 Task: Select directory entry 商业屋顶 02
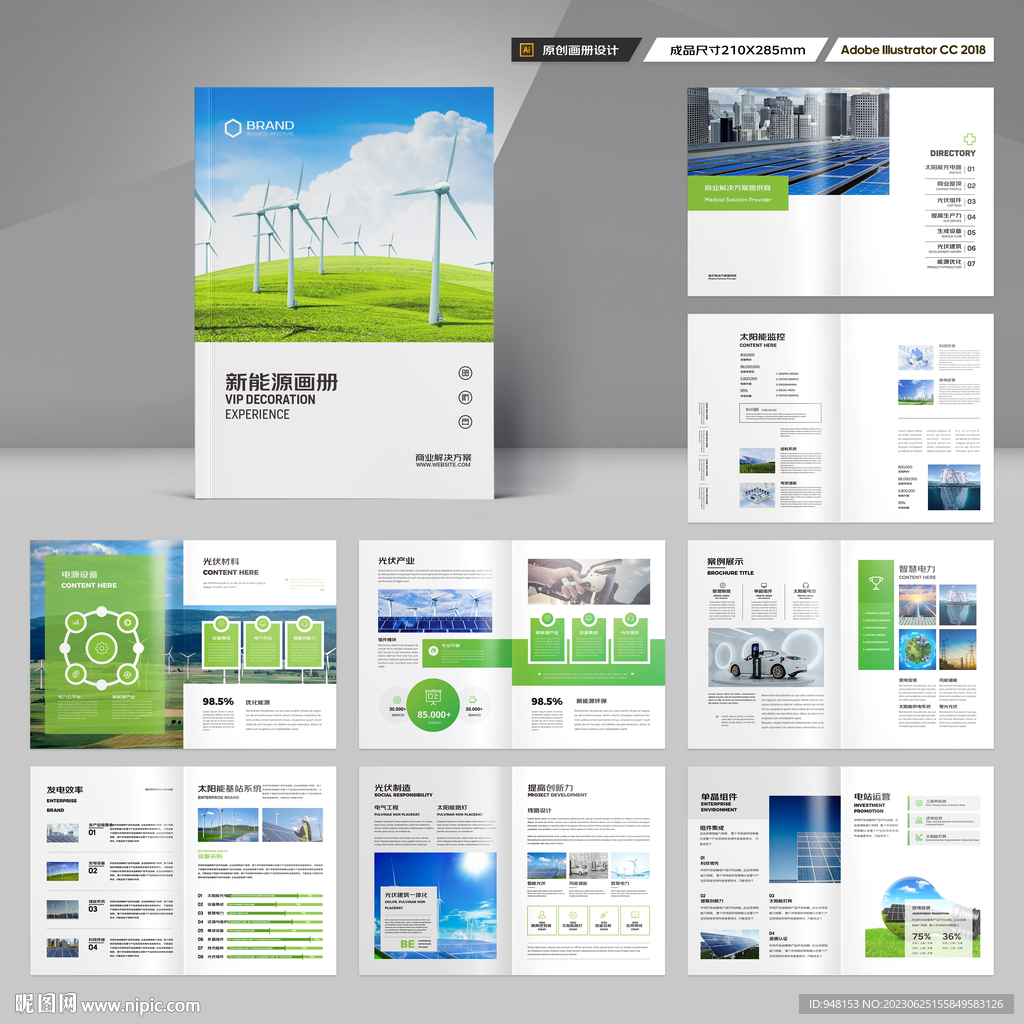click(955, 185)
